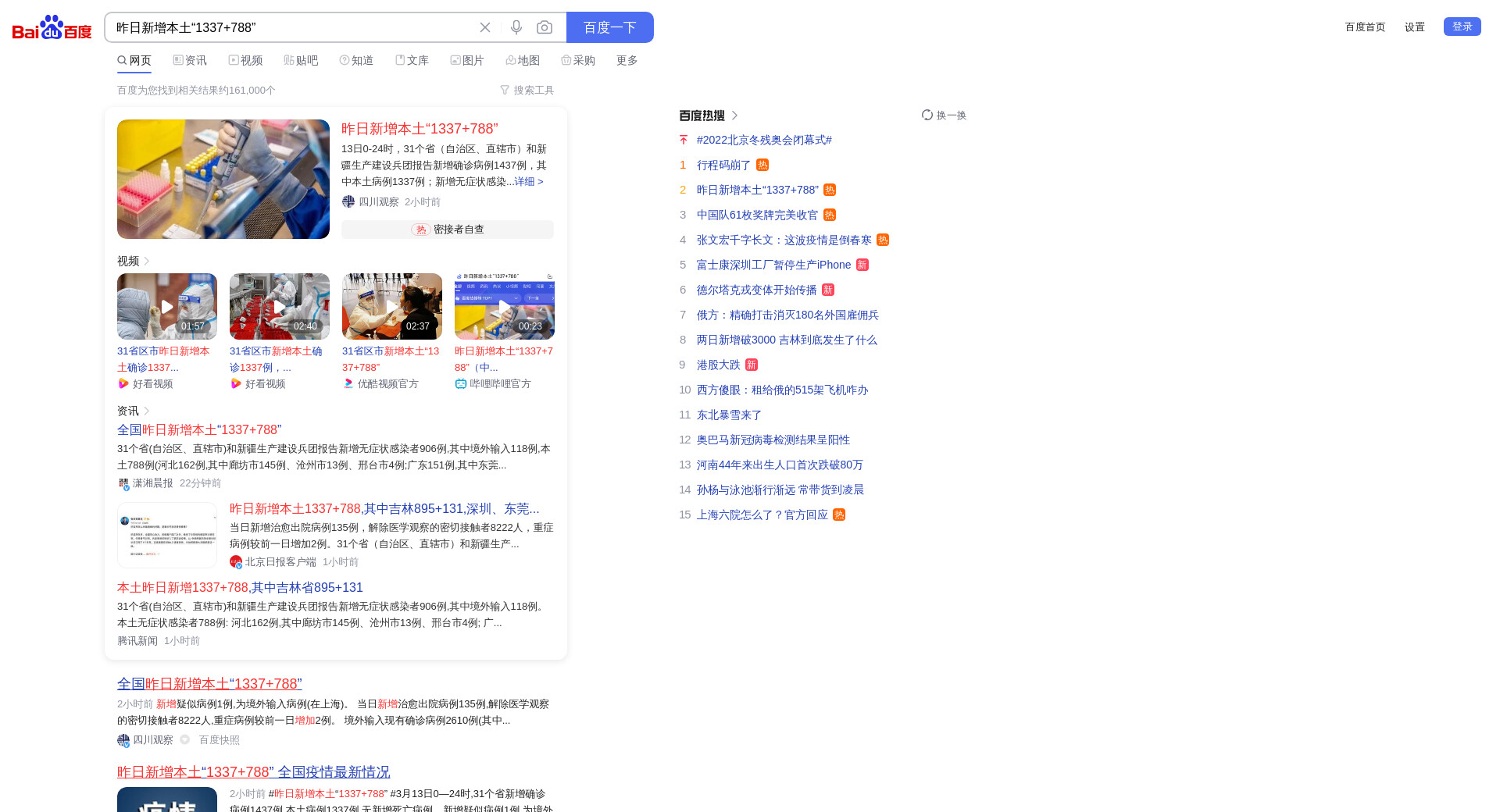Click the Baidu logo
This screenshot has width=1500, height=812.
52,27
